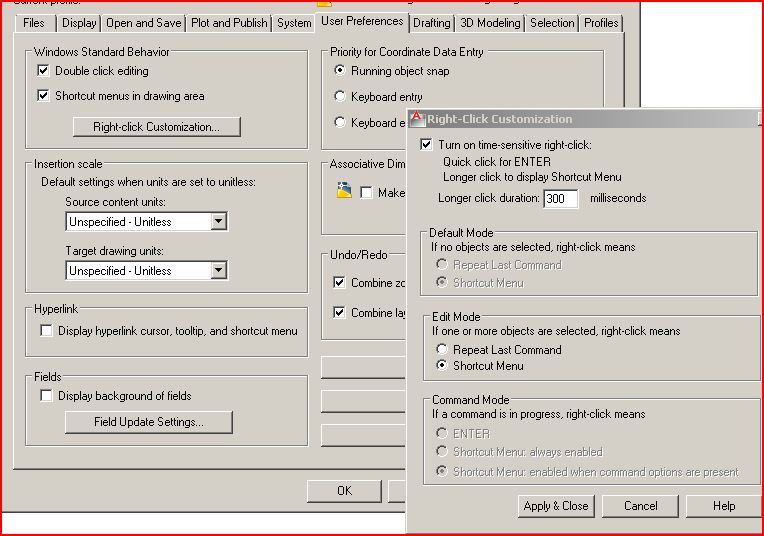The width and height of the screenshot is (764, 536).
Task: Select Keyboard entry radio button
Action: click(x=340, y=96)
